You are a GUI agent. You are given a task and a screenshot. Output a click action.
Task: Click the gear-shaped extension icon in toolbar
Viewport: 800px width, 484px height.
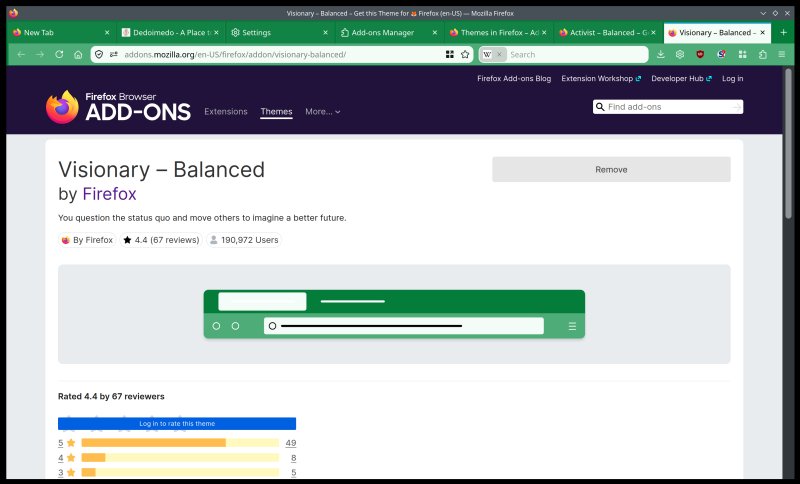point(680,55)
